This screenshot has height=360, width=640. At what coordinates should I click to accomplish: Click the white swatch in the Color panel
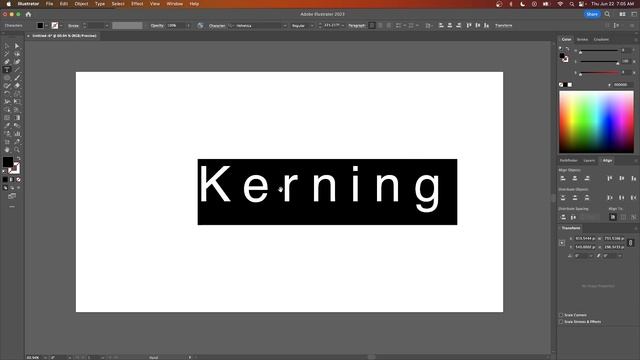click(570, 84)
